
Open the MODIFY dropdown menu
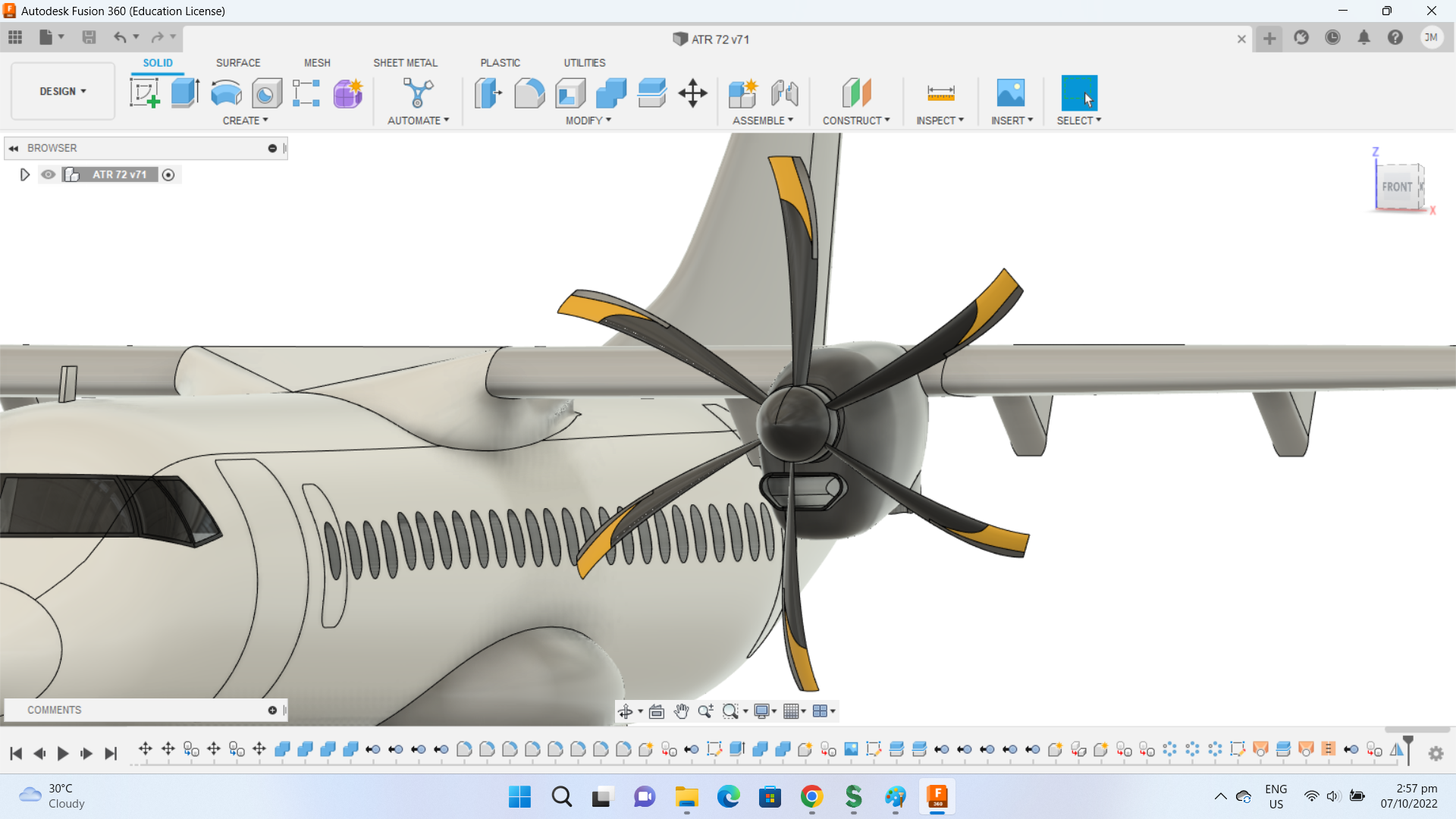pos(588,121)
